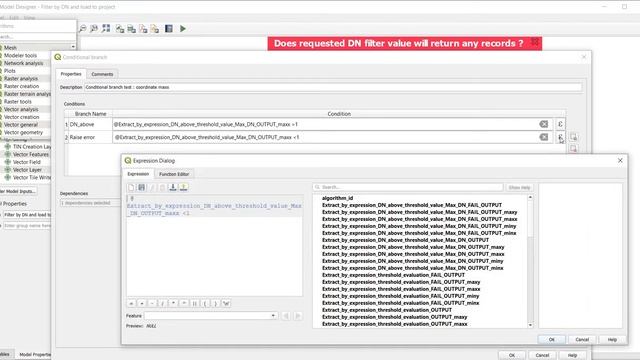Select the Properties tab in Conditional branch
Image resolution: width=640 pixels, height=360 pixels.
71,74
